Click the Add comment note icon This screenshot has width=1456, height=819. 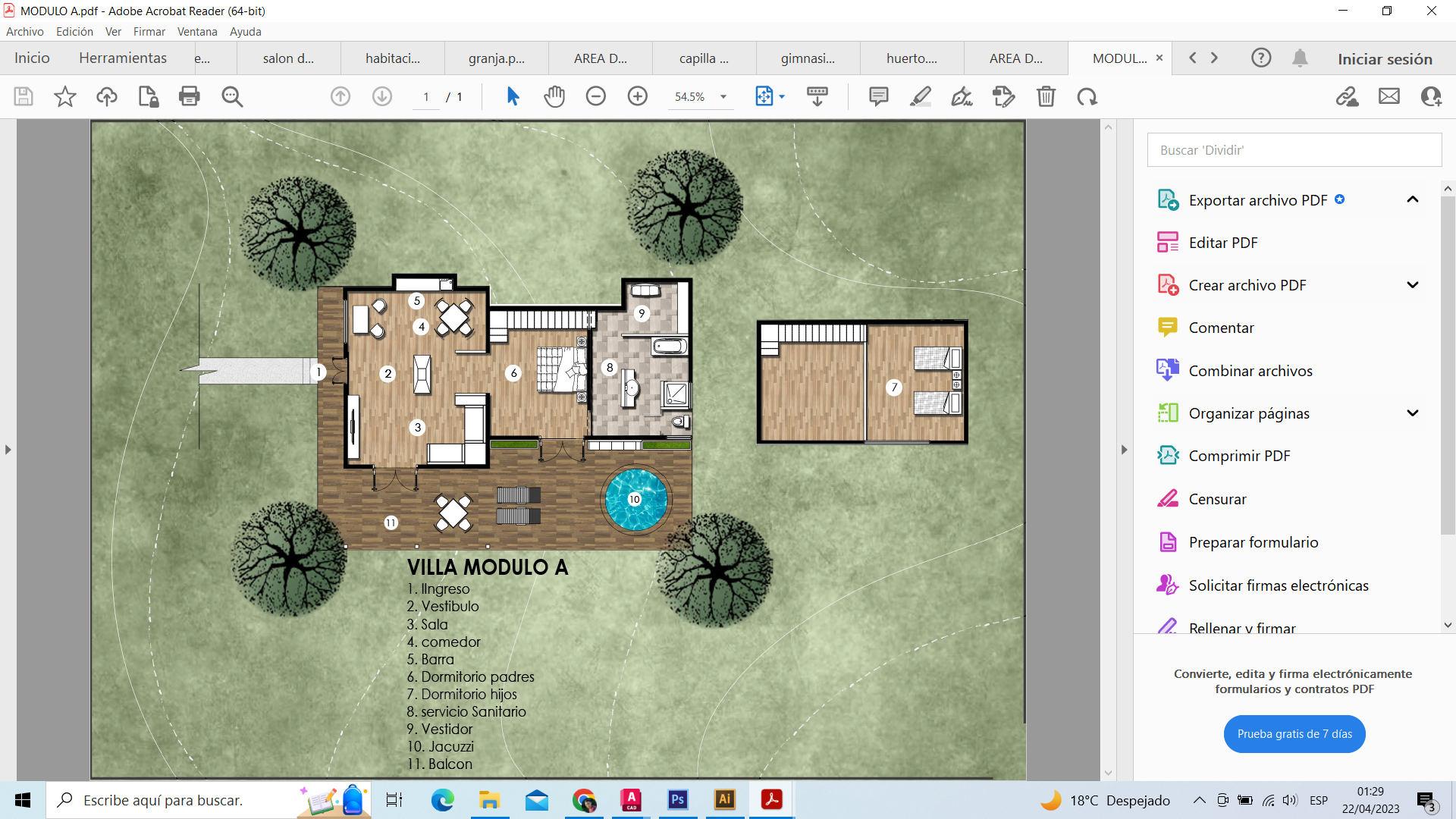point(878,96)
